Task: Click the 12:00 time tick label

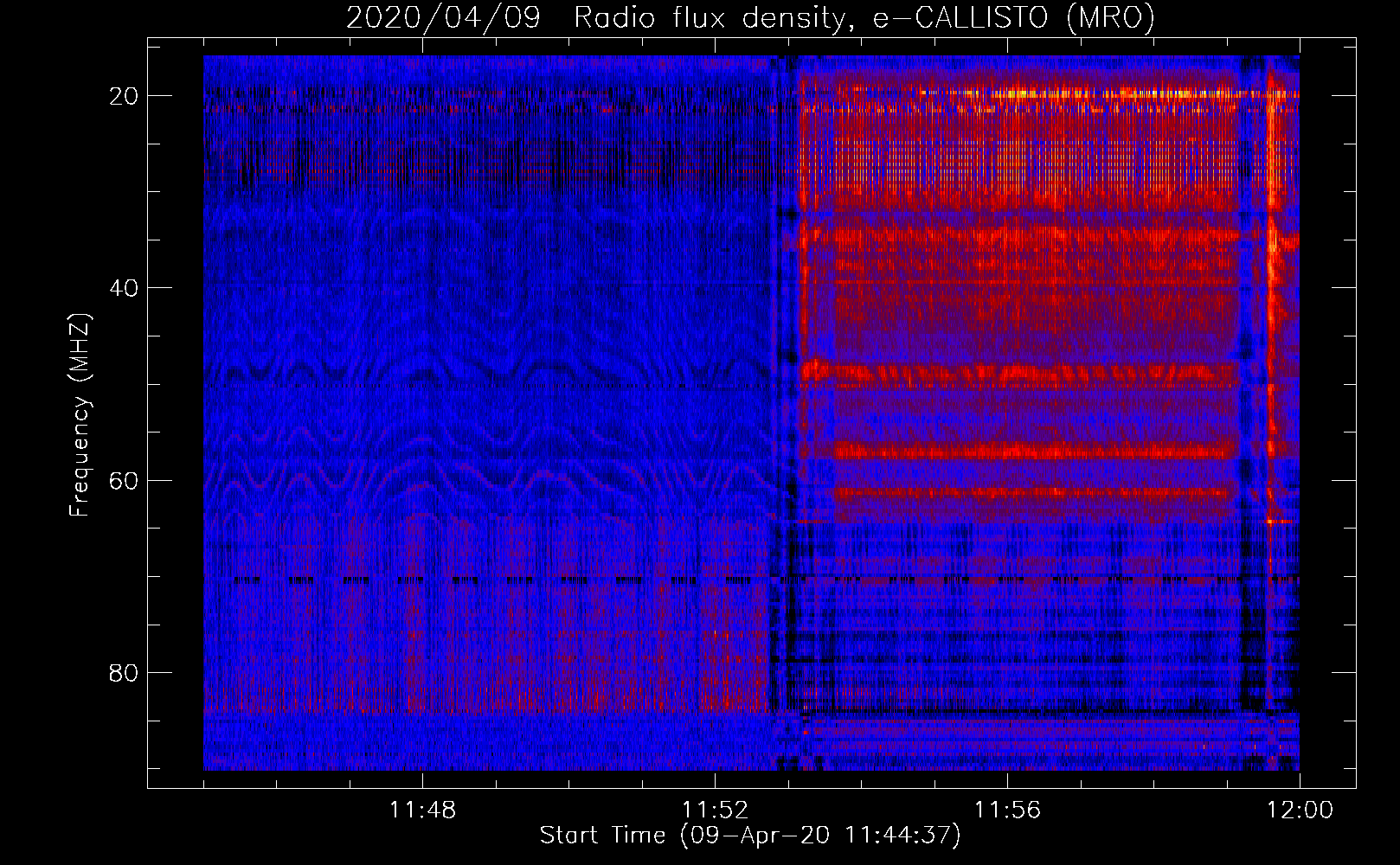Action: 1300,811
